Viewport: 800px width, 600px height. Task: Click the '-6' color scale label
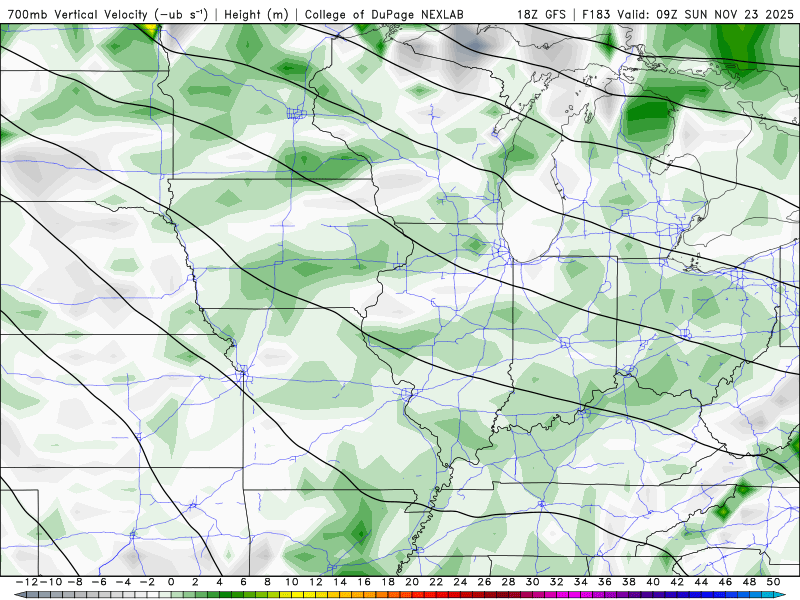(99, 582)
